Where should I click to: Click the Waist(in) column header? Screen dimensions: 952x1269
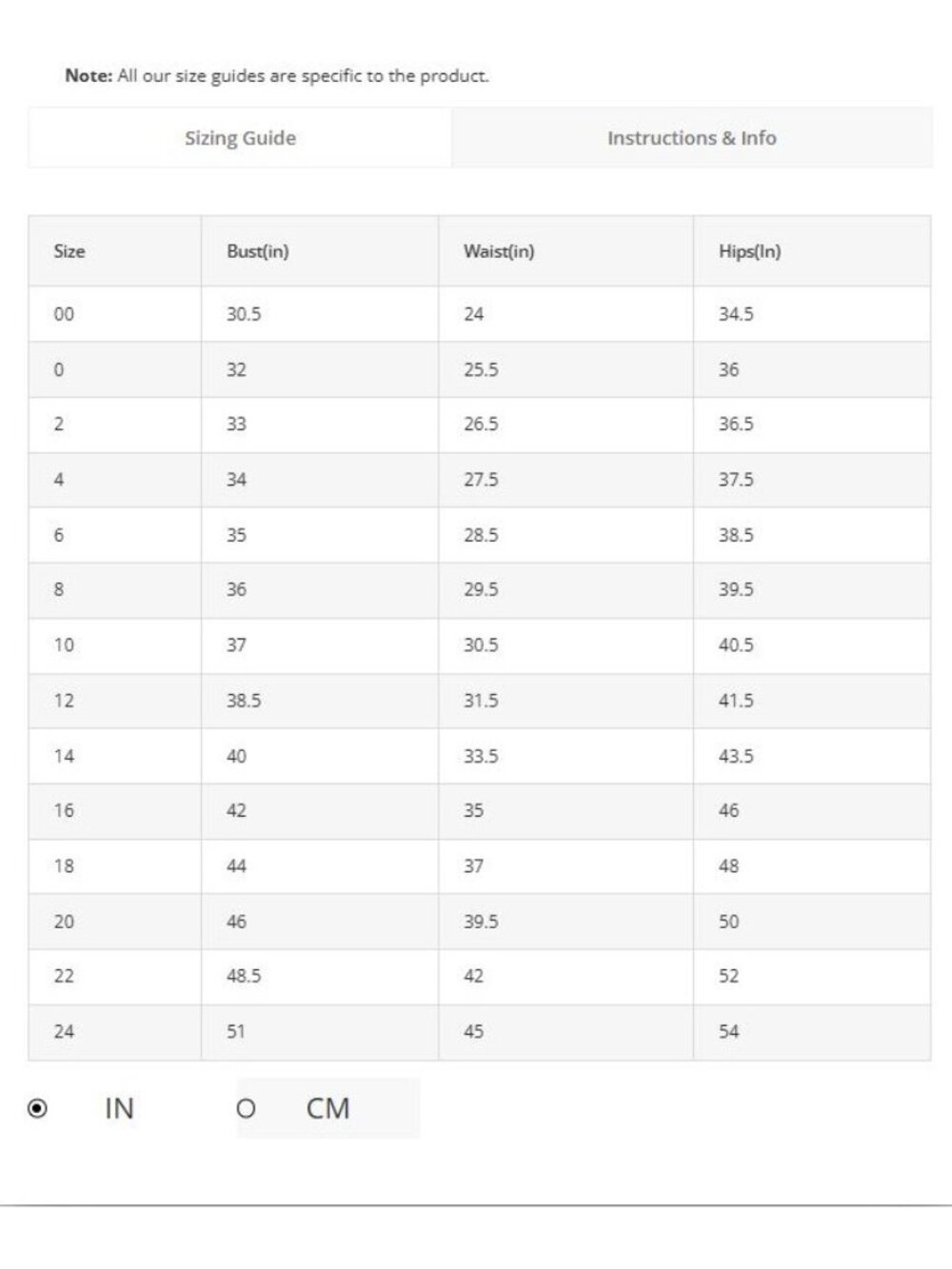499,251
